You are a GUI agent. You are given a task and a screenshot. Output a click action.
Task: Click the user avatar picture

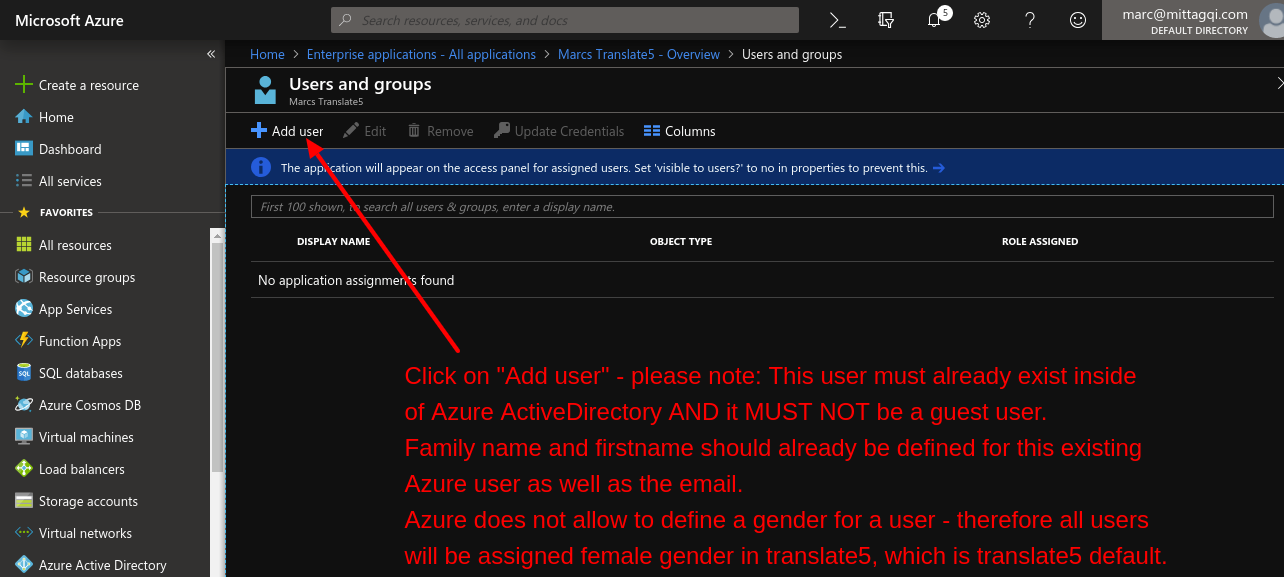point(1271,20)
